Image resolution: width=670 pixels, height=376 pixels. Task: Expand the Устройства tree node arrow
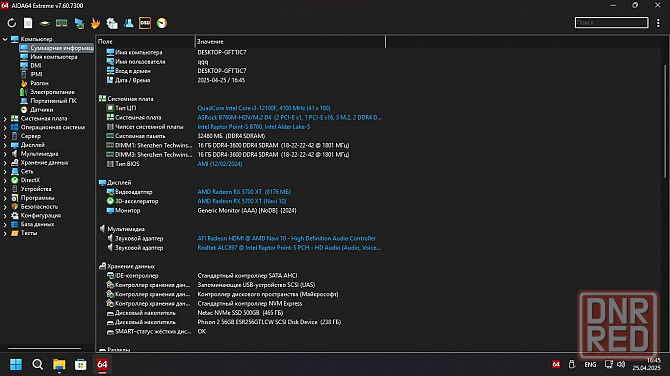[x=5, y=189]
